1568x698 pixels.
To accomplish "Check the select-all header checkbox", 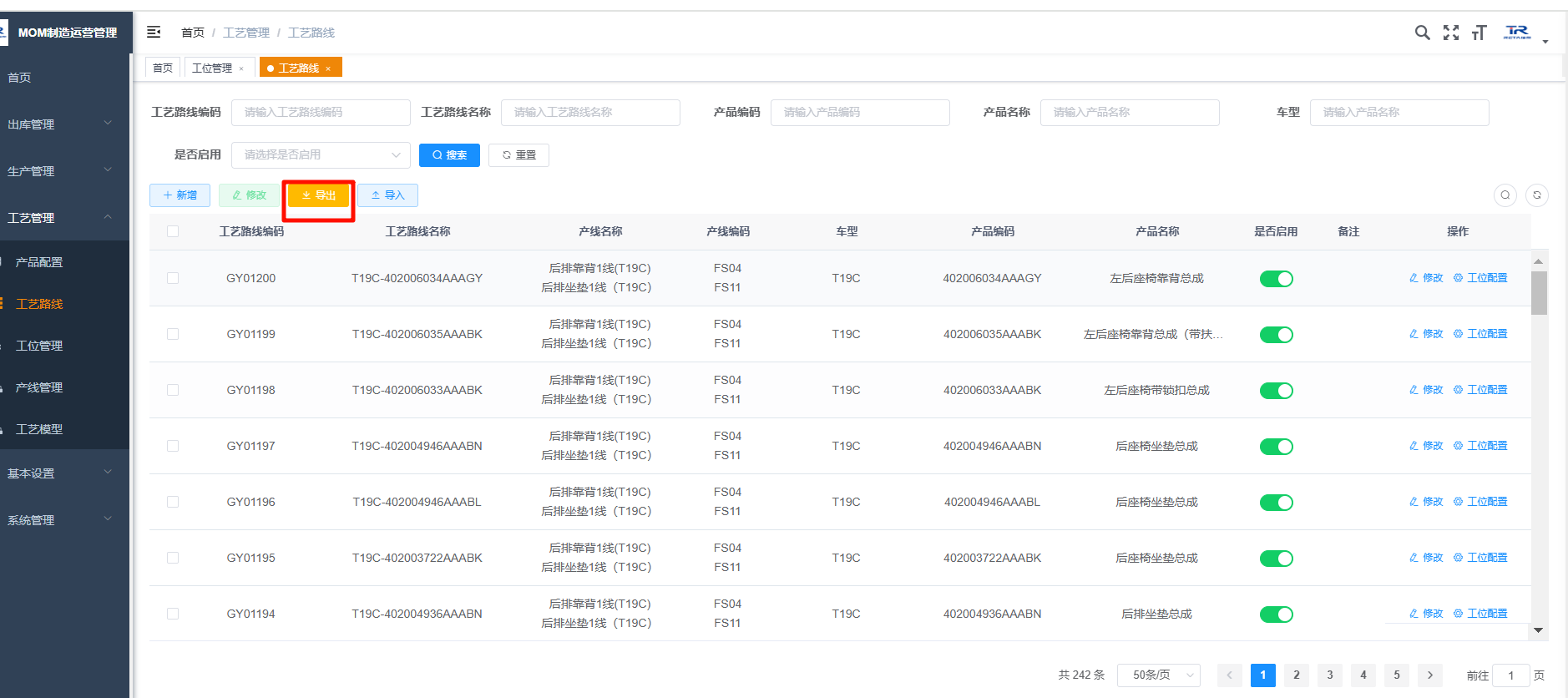I will (x=173, y=231).
